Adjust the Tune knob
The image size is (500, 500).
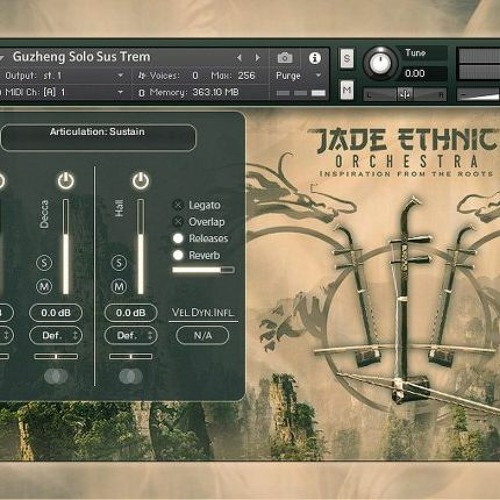pyautogui.click(x=380, y=62)
